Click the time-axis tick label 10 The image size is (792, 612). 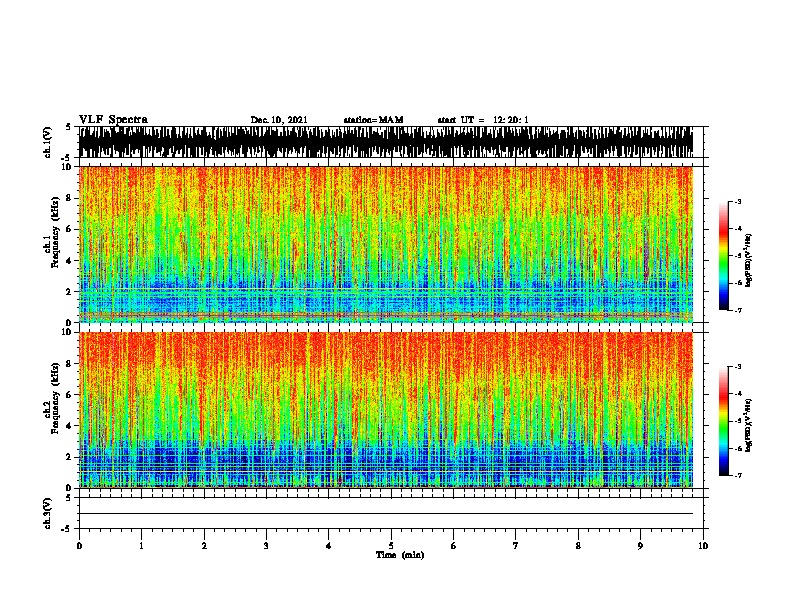[703, 546]
